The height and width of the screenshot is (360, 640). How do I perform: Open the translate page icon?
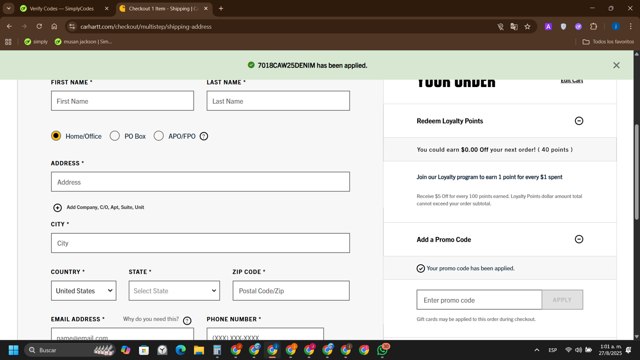click(514, 27)
